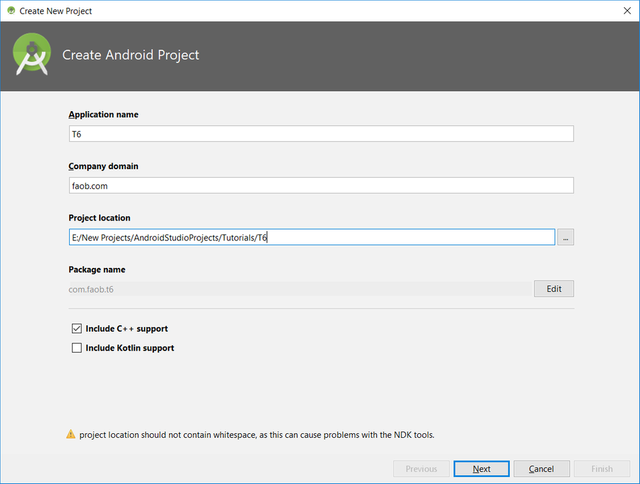Click the Create Android Project header title
640x484 pixels.
[131, 55]
